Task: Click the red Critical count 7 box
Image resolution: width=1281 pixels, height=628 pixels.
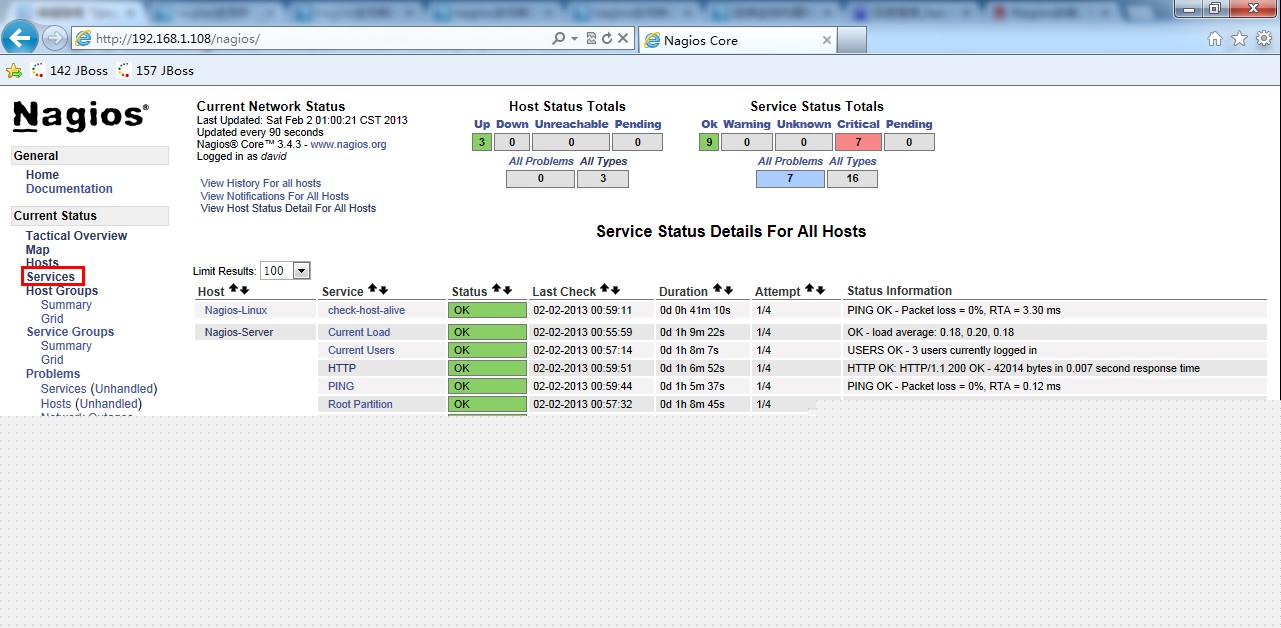Action: 859,142
